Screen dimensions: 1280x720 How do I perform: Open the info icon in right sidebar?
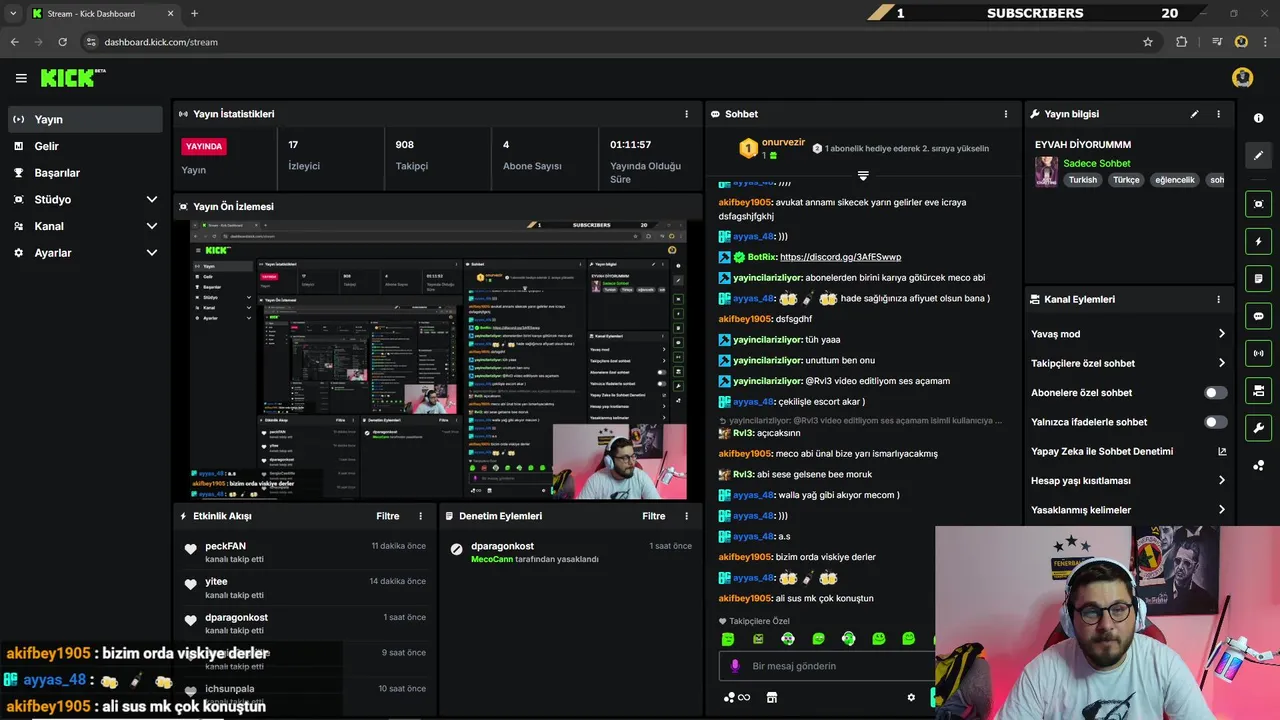pos(1258,118)
